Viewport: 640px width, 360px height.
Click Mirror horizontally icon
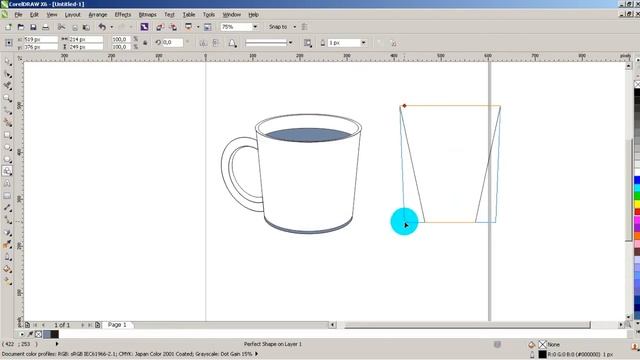203,43
